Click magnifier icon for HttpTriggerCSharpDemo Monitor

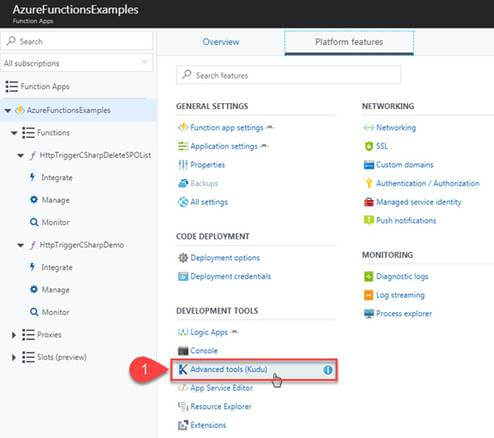[34, 312]
